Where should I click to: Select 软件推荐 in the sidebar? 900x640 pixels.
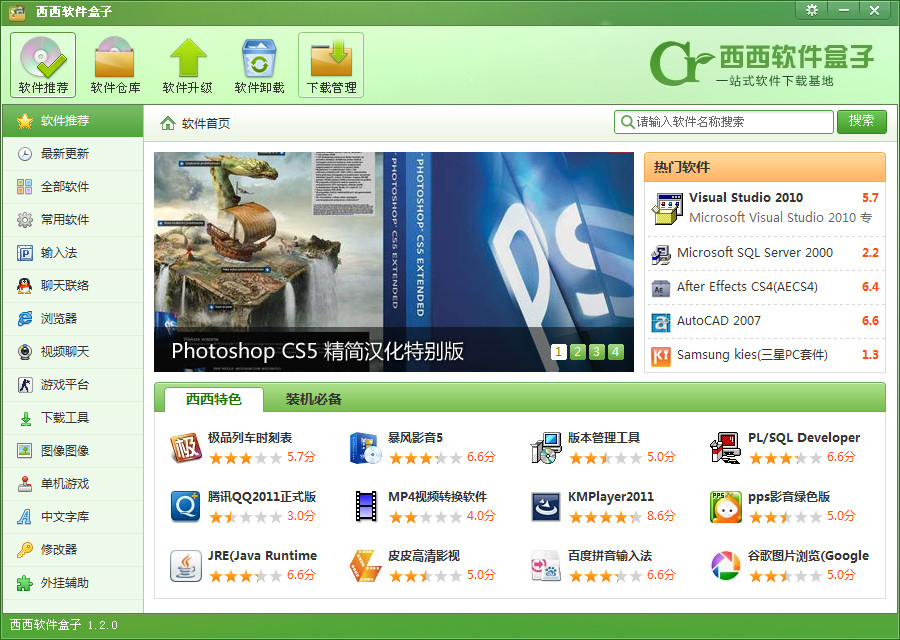point(73,121)
